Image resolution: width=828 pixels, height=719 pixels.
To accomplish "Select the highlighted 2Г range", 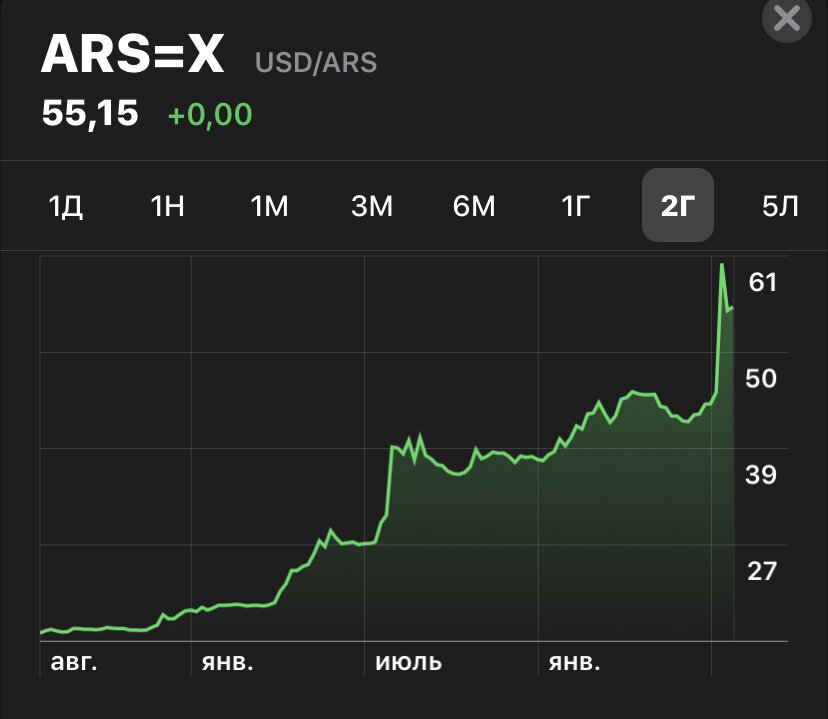I will (678, 205).
